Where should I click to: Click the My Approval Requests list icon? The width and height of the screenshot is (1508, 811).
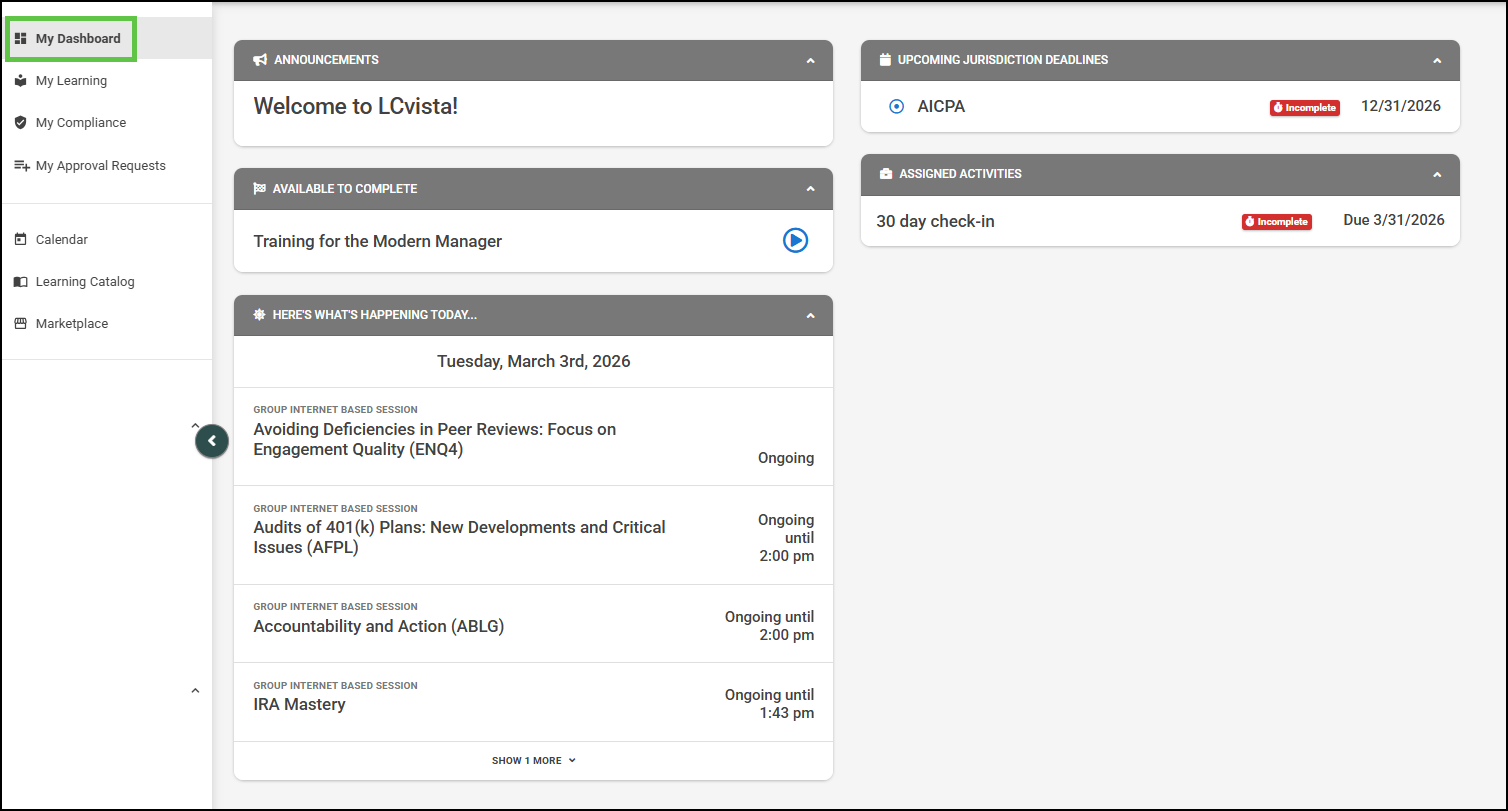click(x=21, y=166)
